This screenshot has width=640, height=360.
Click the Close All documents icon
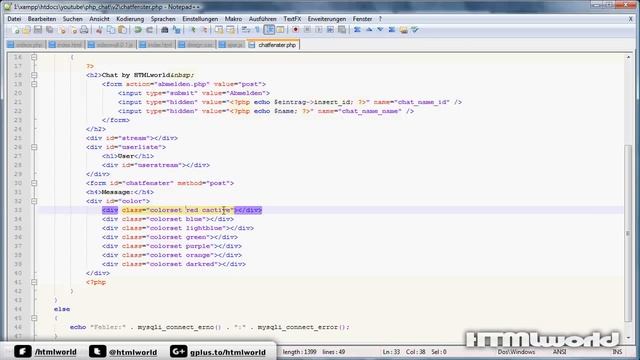(x=73, y=30)
